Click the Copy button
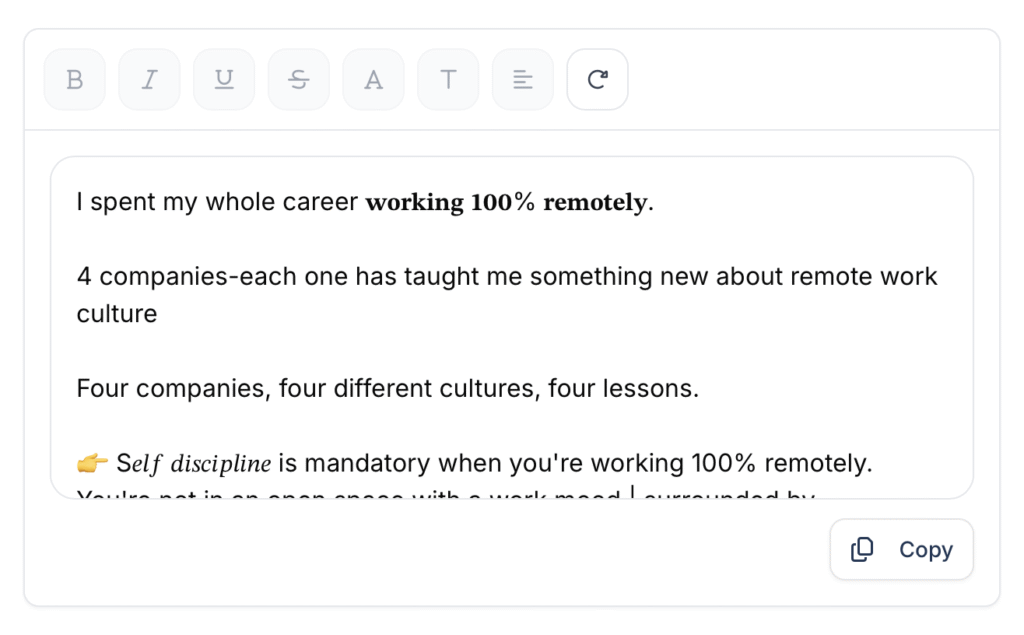The width and height of the screenshot is (1024, 635). 901,549
